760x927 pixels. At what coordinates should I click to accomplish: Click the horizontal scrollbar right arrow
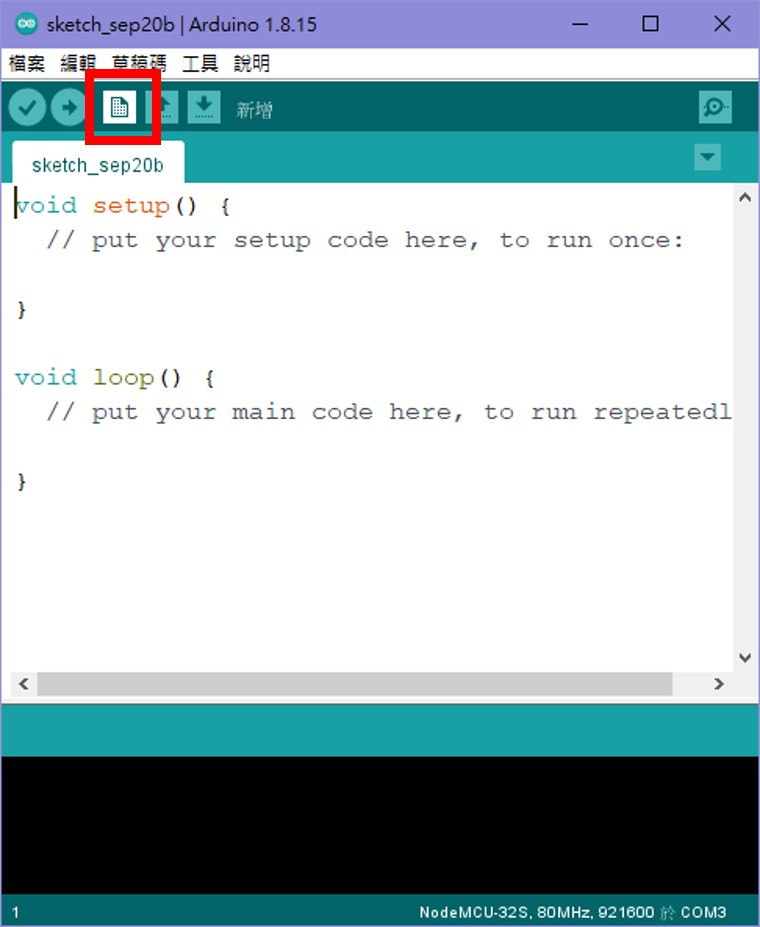[x=719, y=684]
